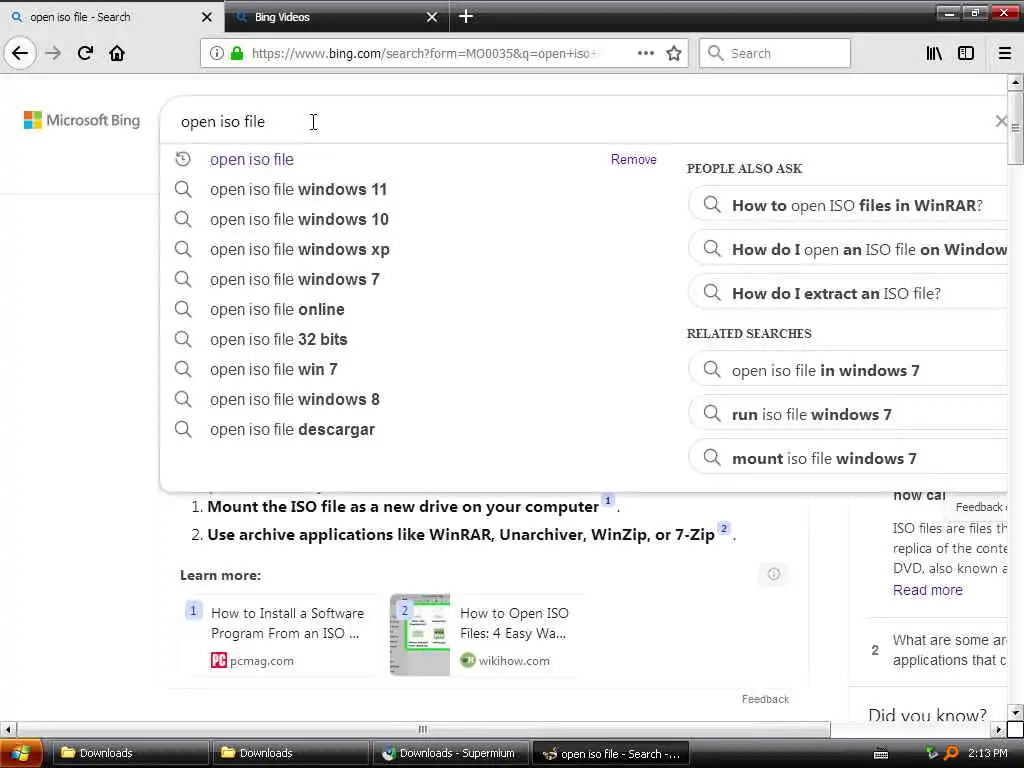
Task: Remove 'open iso file' from search history
Action: (633, 159)
